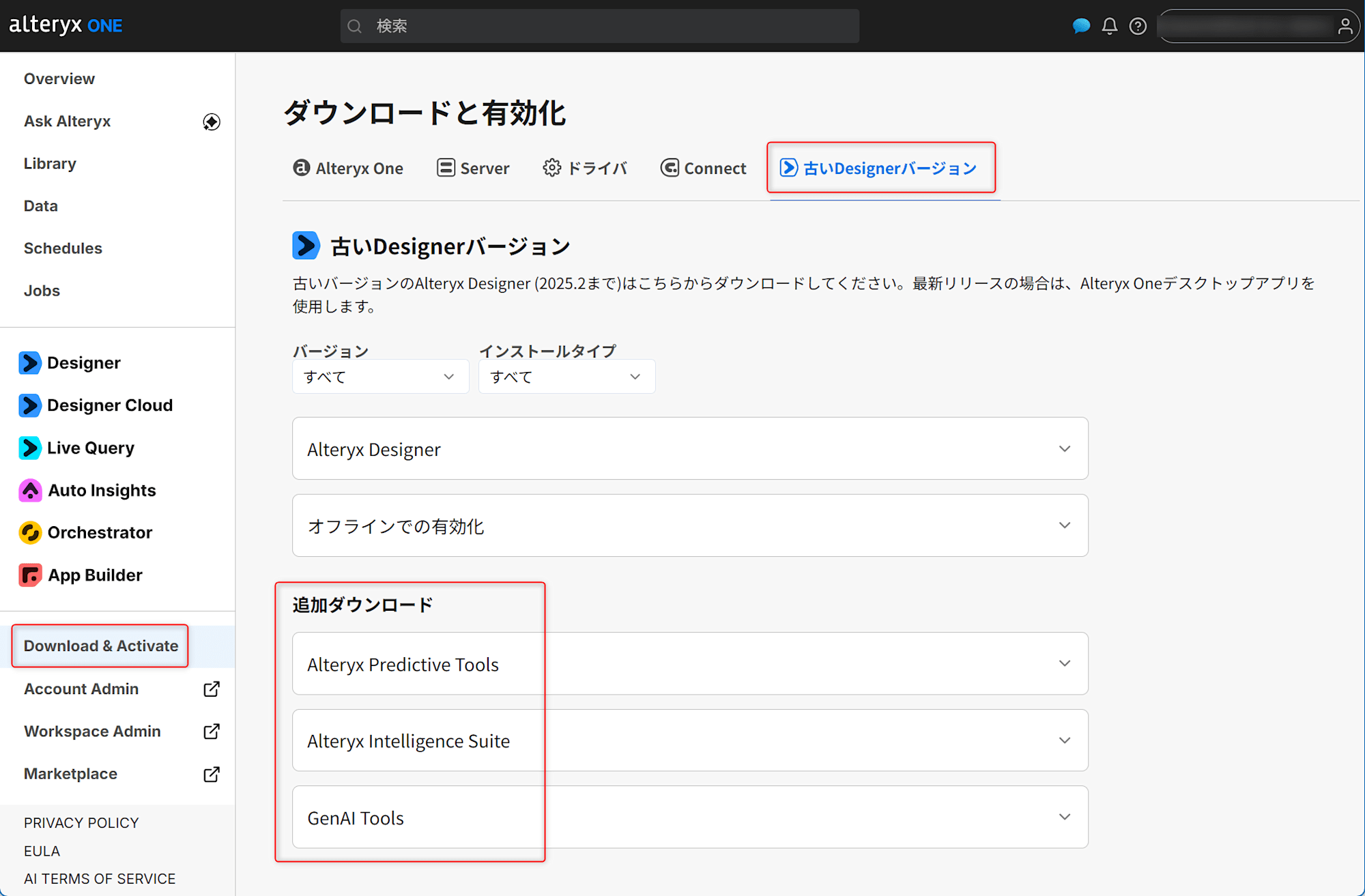This screenshot has width=1365, height=896.
Task: Open the Workspace Admin link
Action: [x=92, y=732]
